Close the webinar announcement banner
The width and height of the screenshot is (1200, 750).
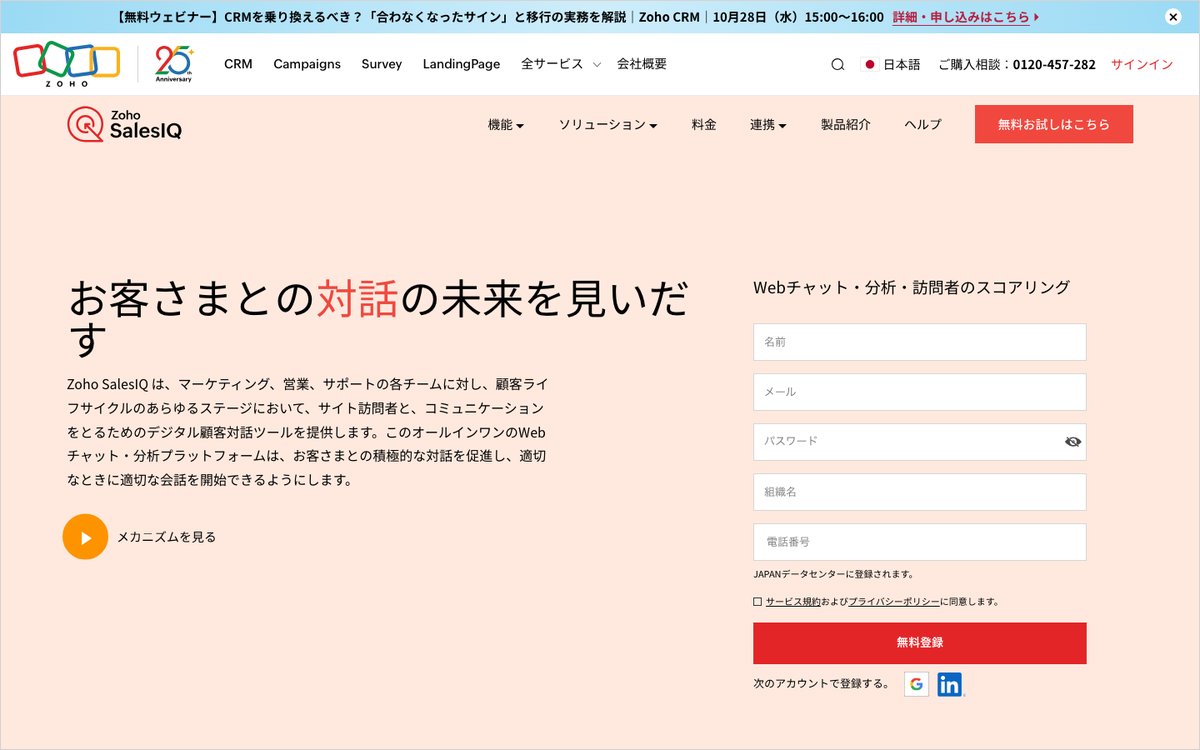click(x=1173, y=17)
